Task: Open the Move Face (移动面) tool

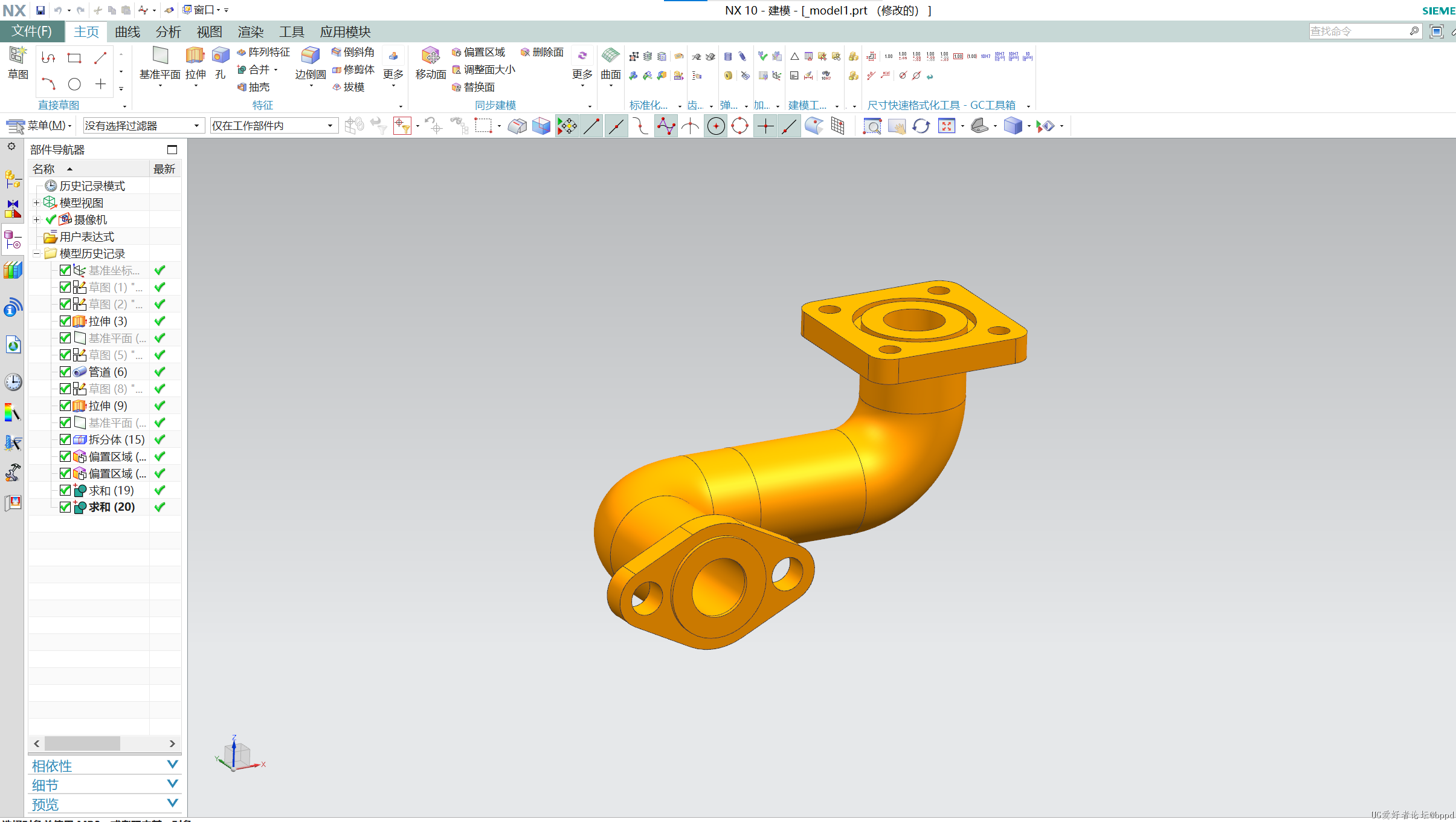Action: click(431, 63)
